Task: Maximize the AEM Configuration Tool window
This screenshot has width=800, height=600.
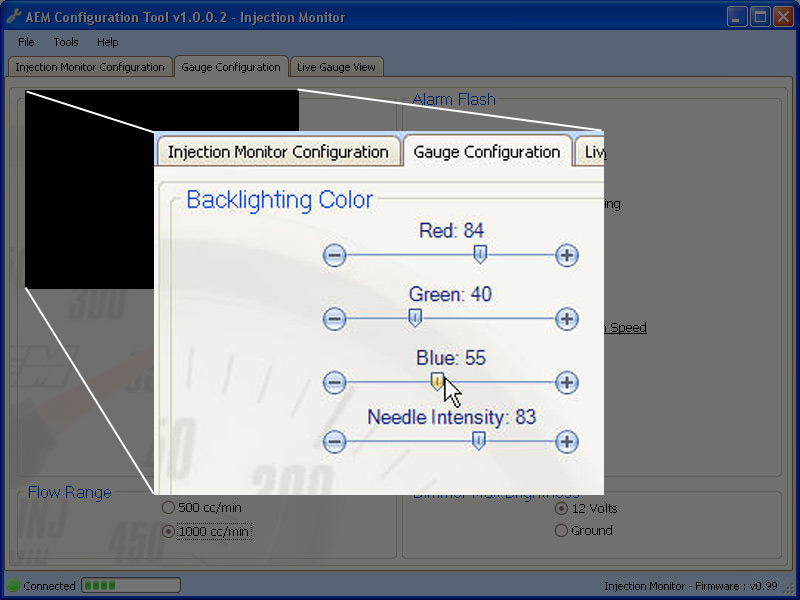Action: point(760,17)
